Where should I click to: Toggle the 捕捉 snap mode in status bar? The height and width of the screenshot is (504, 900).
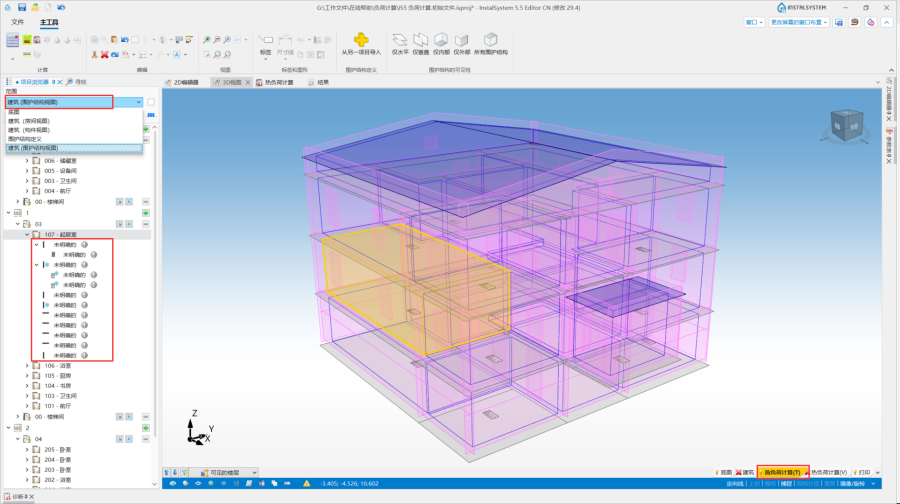click(785, 483)
